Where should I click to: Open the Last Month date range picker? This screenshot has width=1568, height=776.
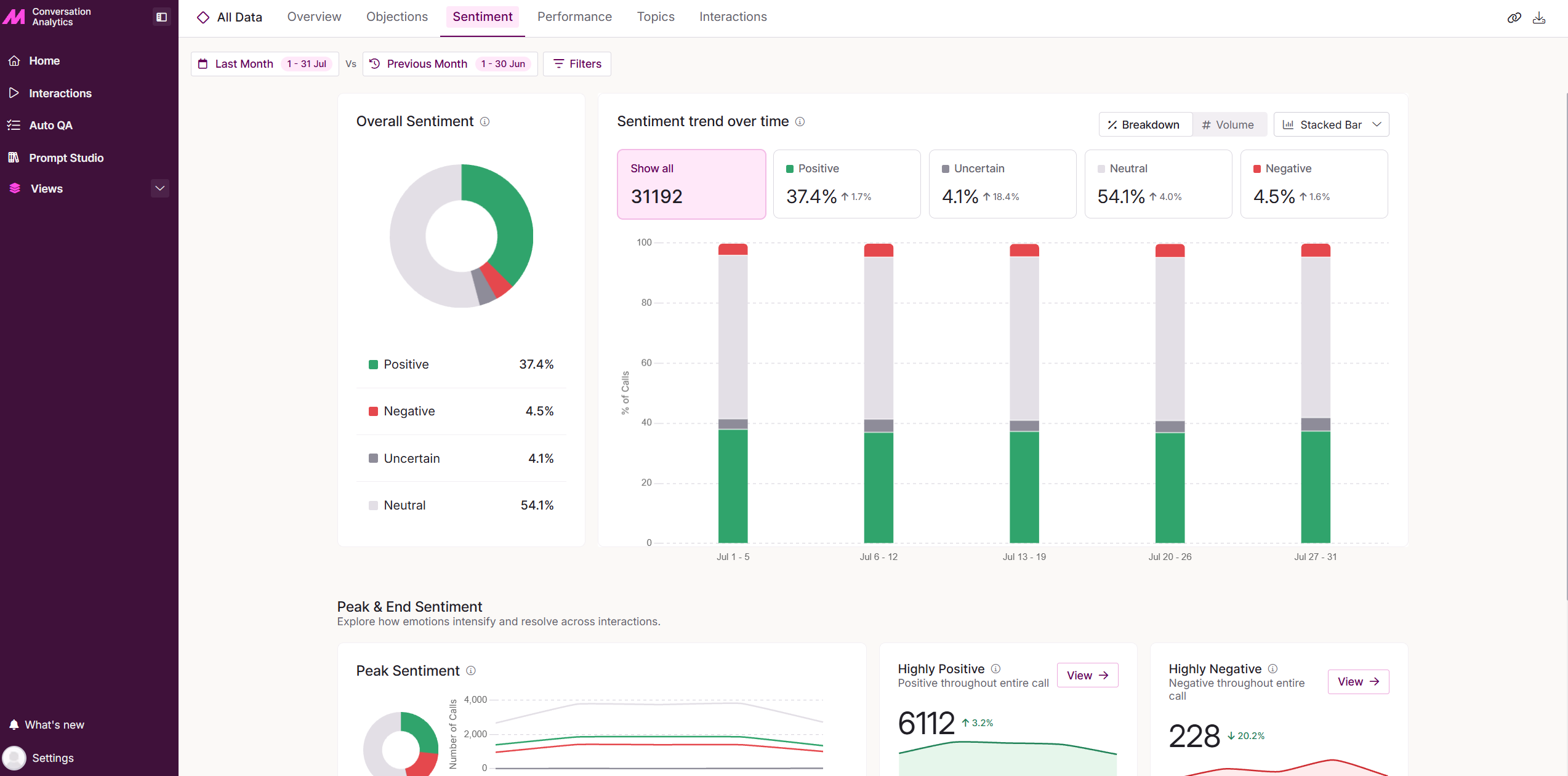click(265, 63)
